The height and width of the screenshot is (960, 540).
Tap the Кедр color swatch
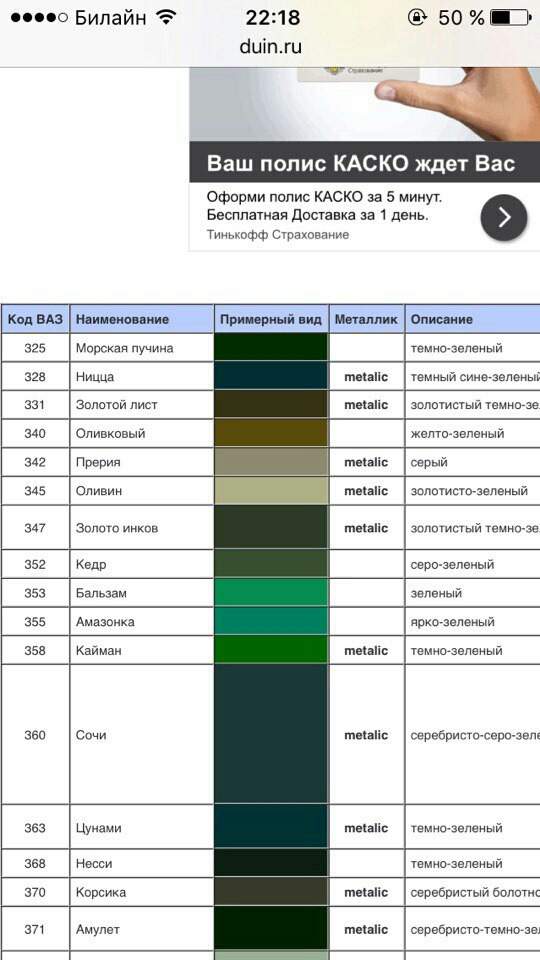click(x=271, y=564)
